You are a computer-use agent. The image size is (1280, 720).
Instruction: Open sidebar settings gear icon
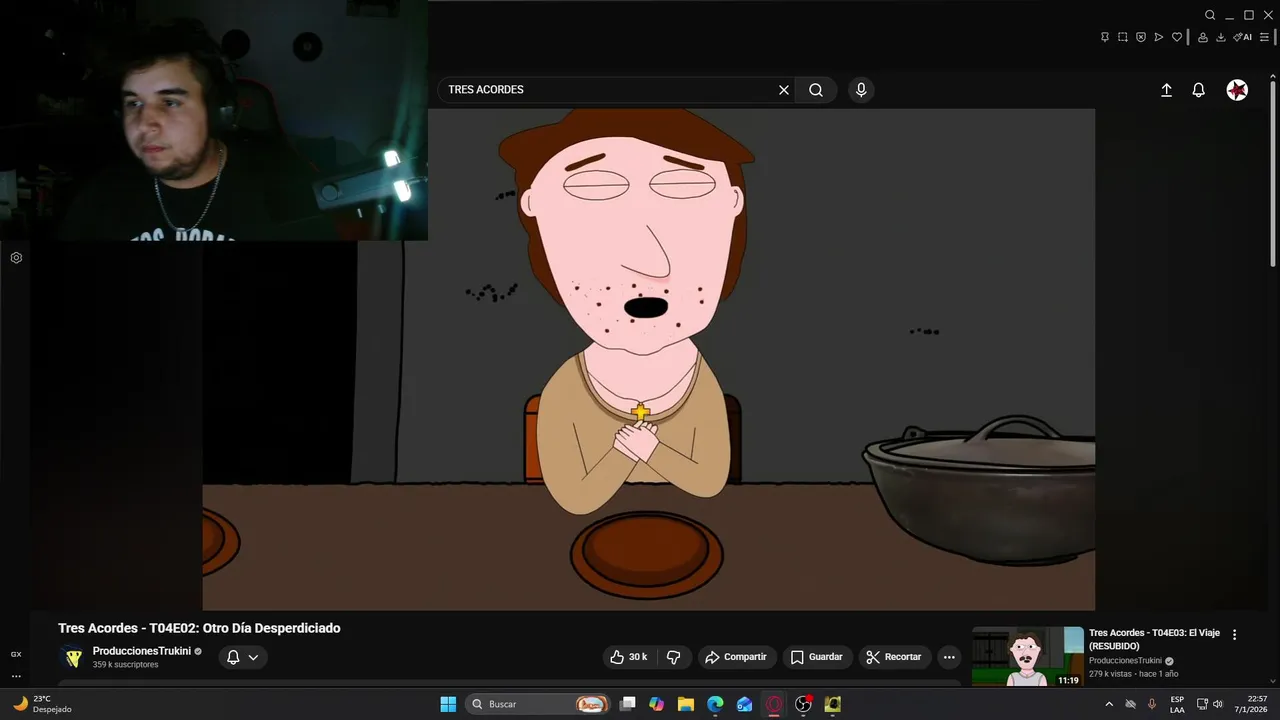[x=16, y=258]
